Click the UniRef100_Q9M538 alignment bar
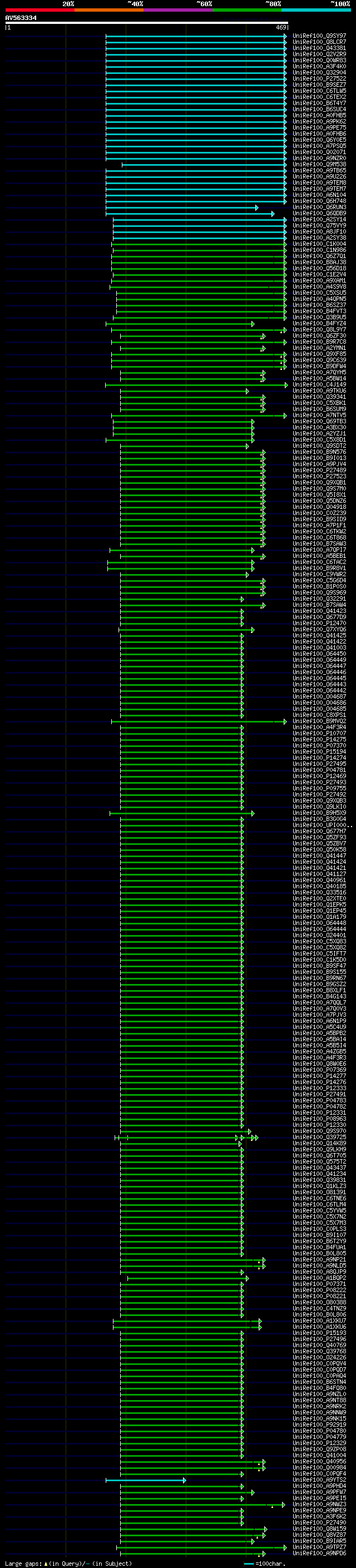This screenshot has width=356, height=1568. click(x=204, y=164)
